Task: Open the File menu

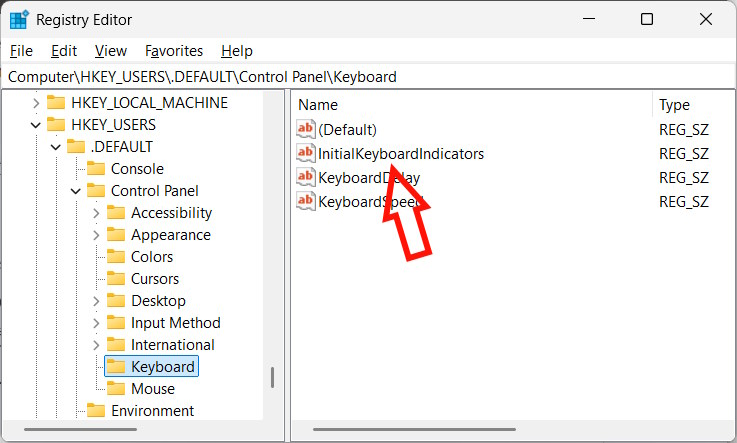Action: pyautogui.click(x=21, y=51)
